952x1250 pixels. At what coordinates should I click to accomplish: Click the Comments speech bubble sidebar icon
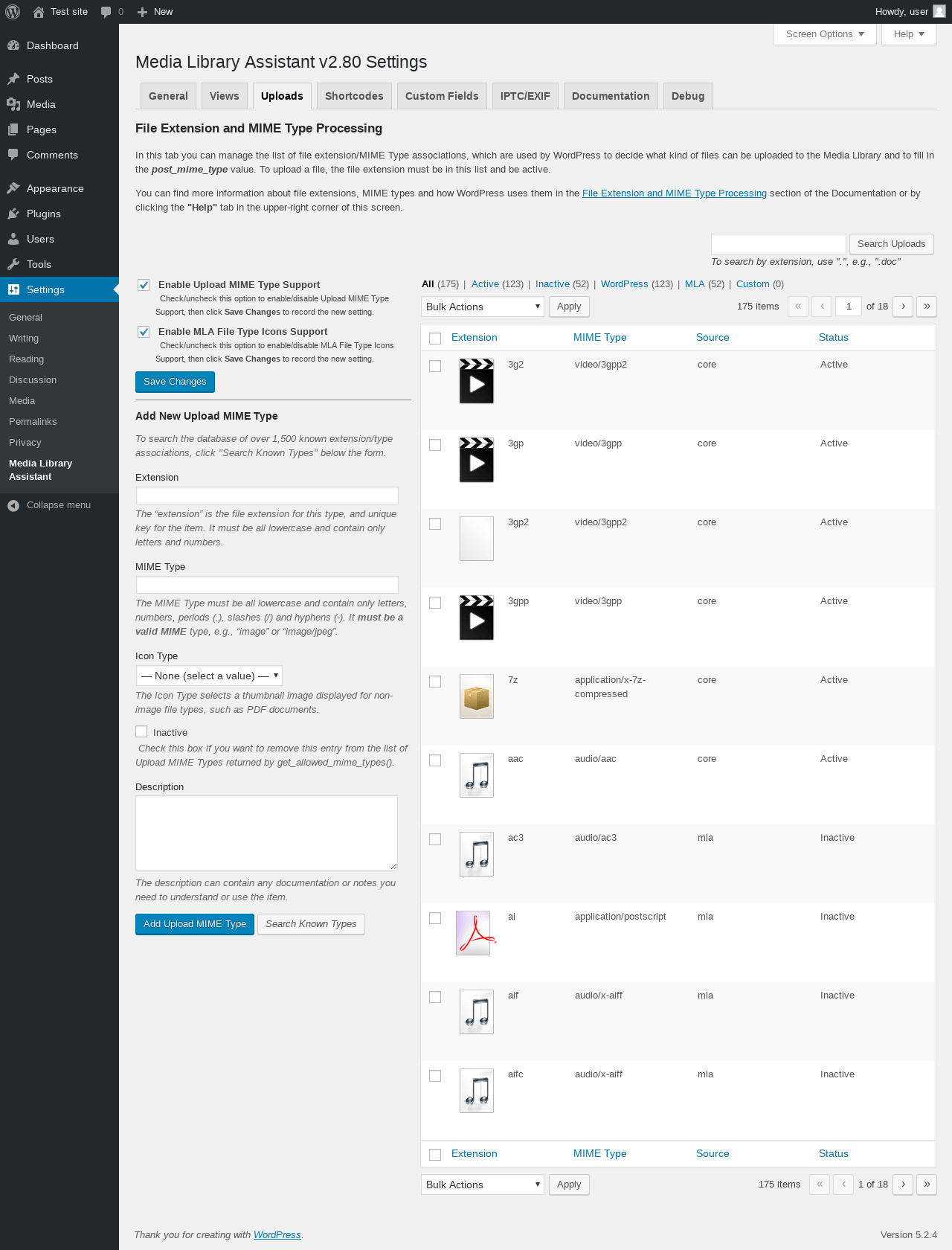click(13, 155)
